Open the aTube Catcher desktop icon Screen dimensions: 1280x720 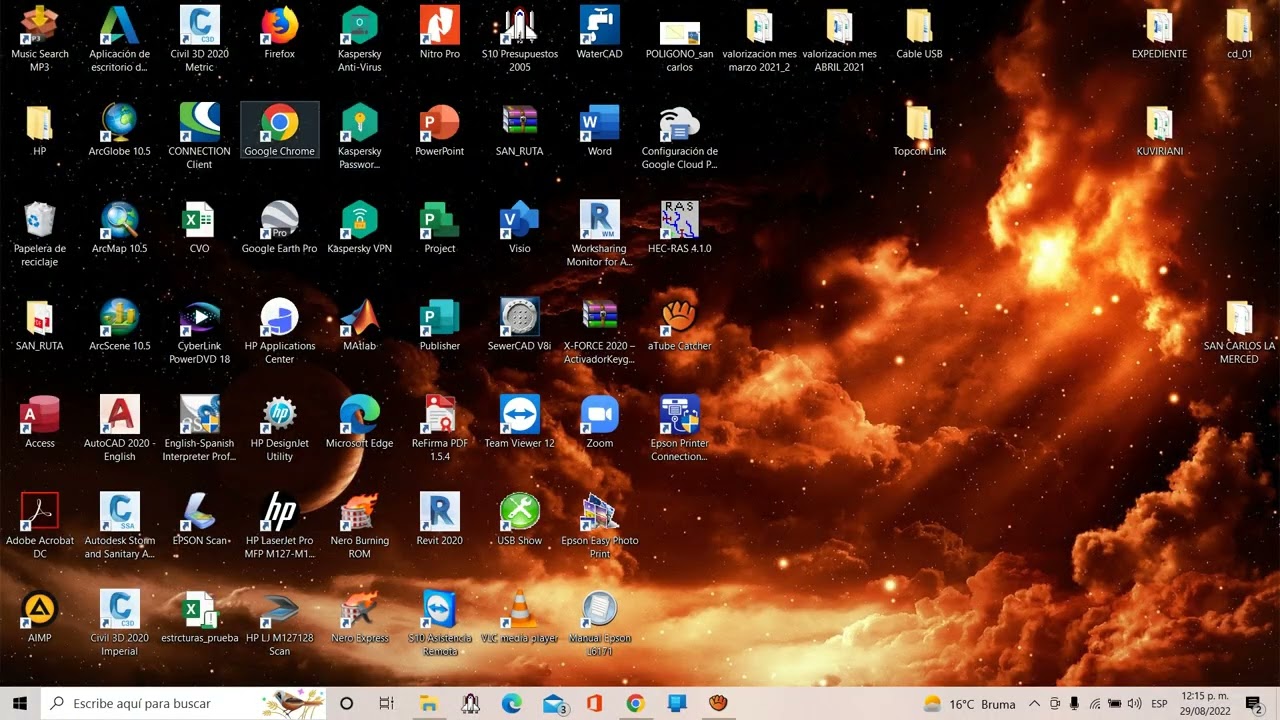coord(680,324)
